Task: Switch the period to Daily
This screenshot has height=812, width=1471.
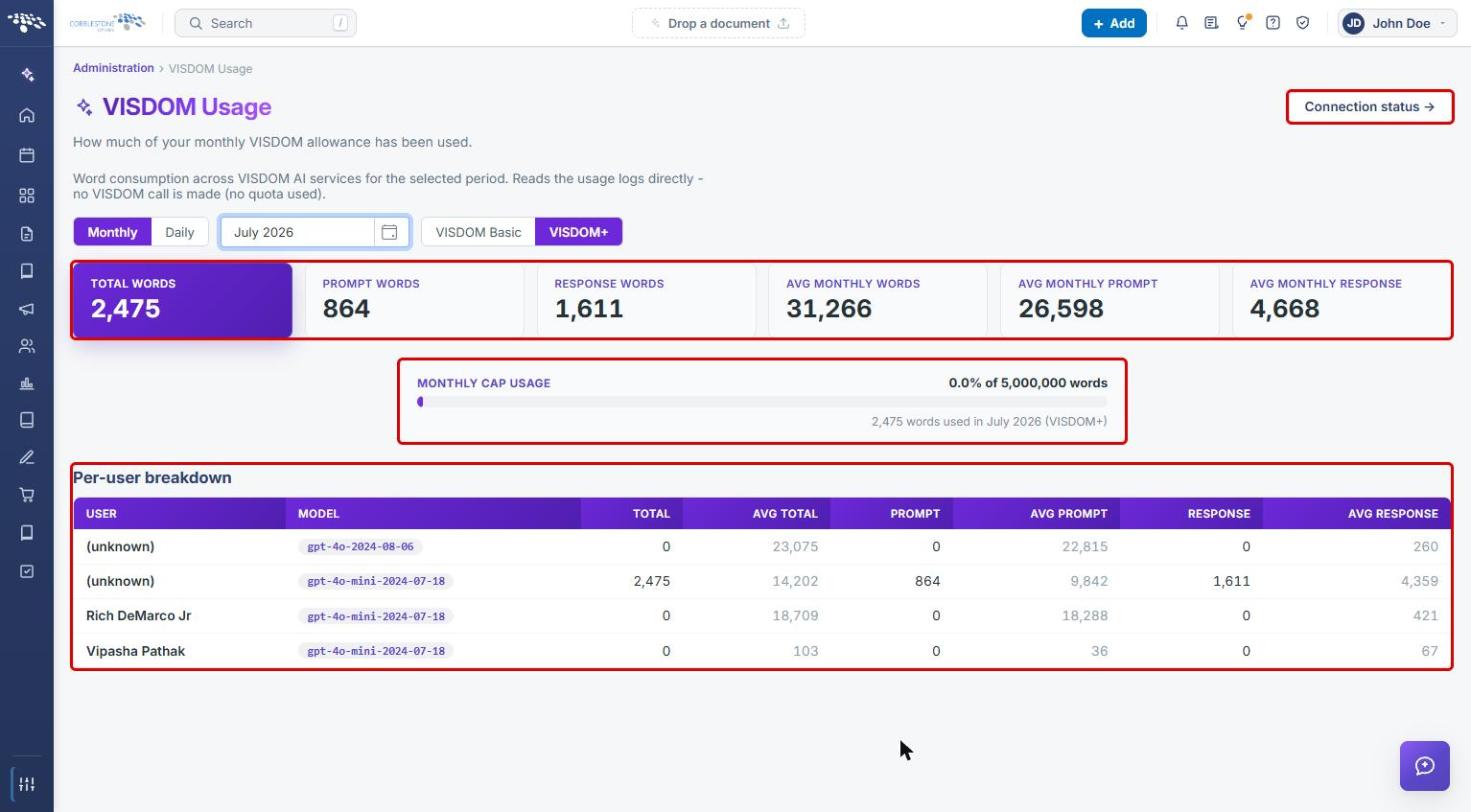Action: click(180, 232)
